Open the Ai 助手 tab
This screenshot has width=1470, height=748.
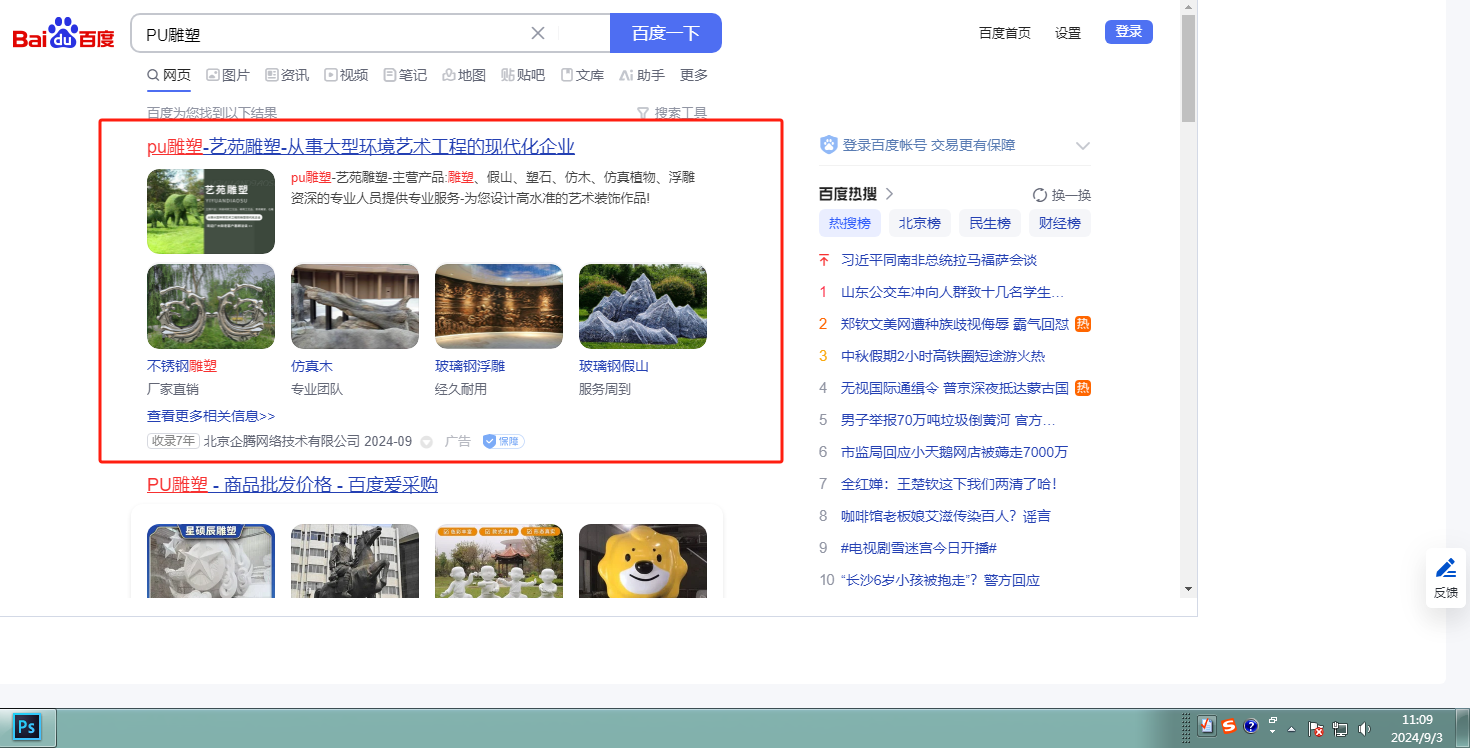[642, 75]
